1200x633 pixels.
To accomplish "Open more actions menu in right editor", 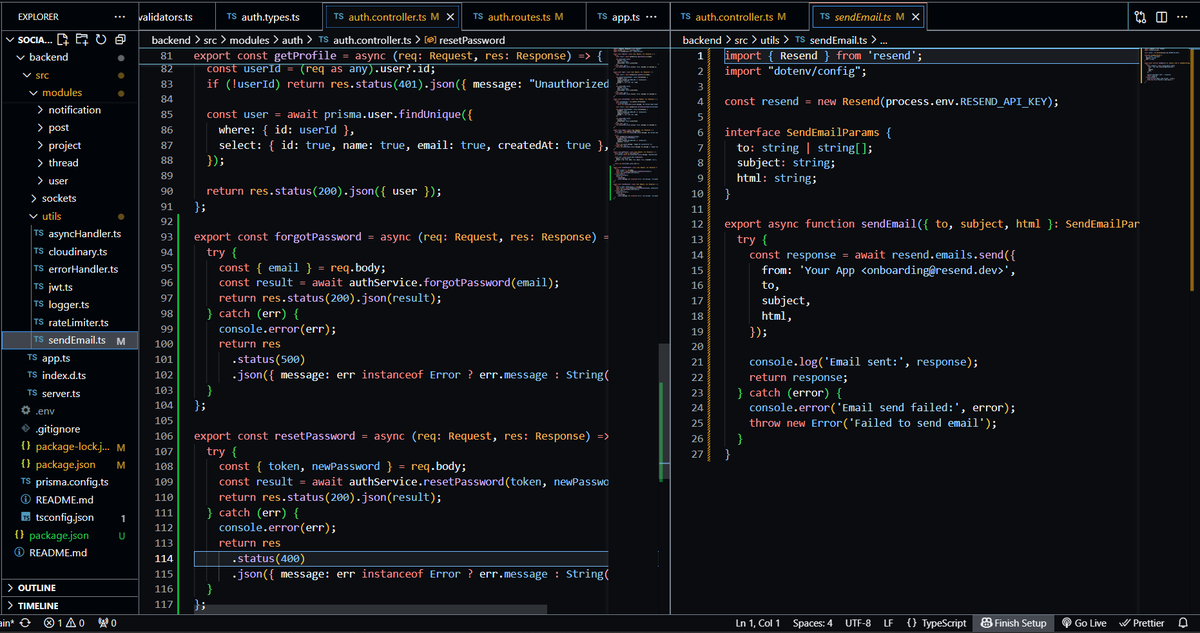I will 1182,17.
